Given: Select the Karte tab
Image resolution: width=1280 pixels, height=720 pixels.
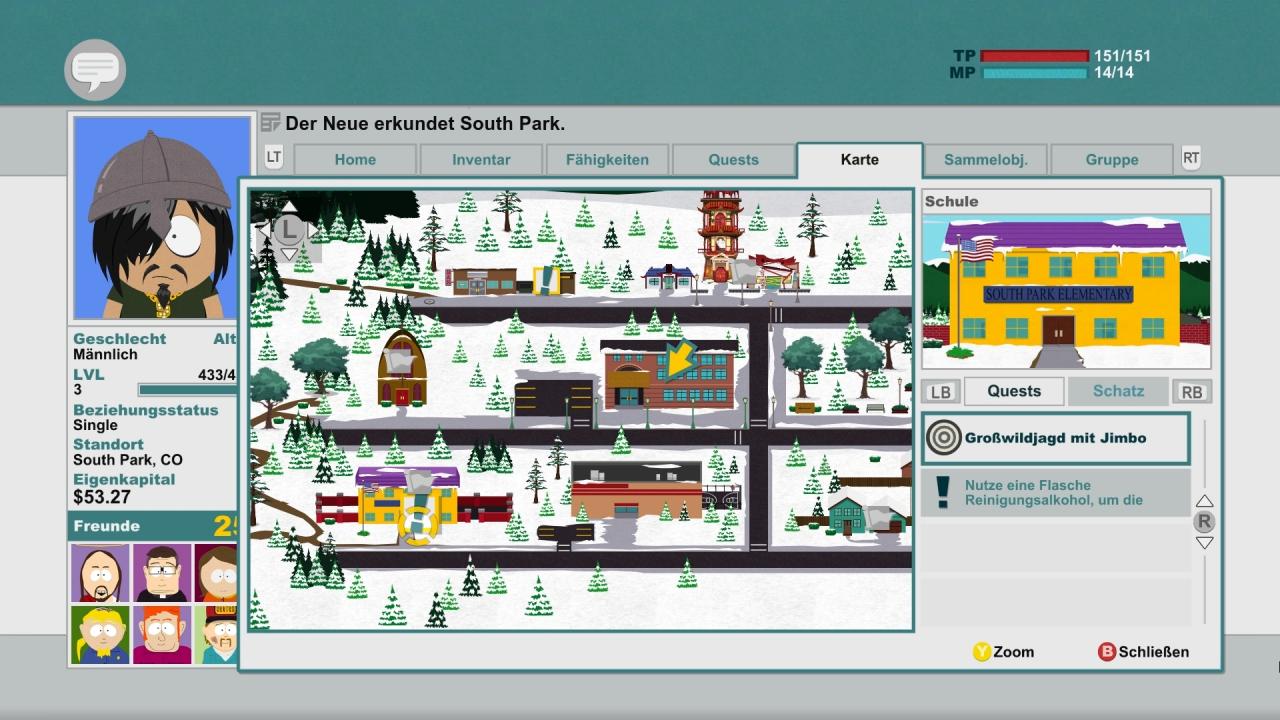Looking at the screenshot, I should coord(860,159).
